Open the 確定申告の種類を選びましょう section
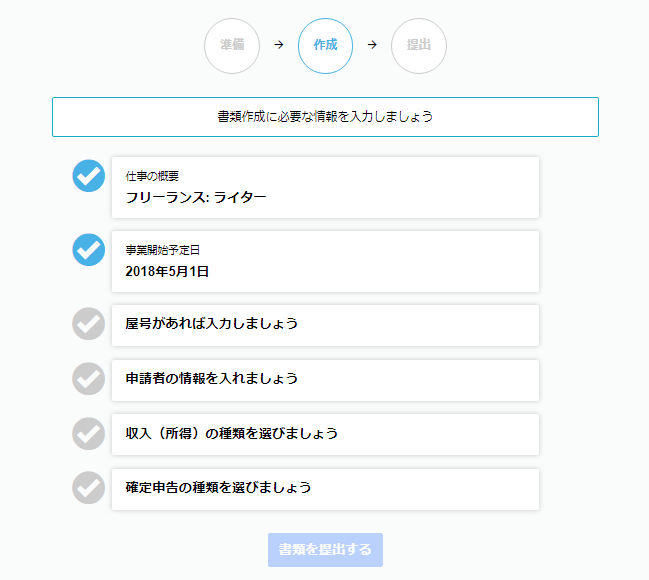Image resolution: width=649 pixels, height=580 pixels. coord(325,489)
